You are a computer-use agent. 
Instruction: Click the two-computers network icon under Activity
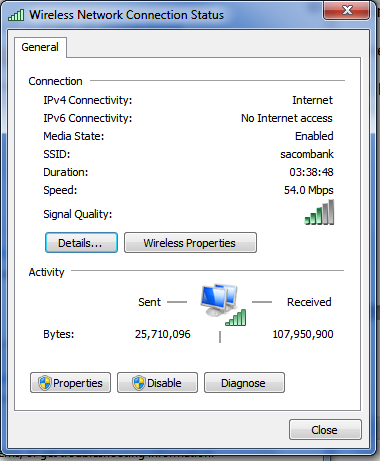pos(219,300)
